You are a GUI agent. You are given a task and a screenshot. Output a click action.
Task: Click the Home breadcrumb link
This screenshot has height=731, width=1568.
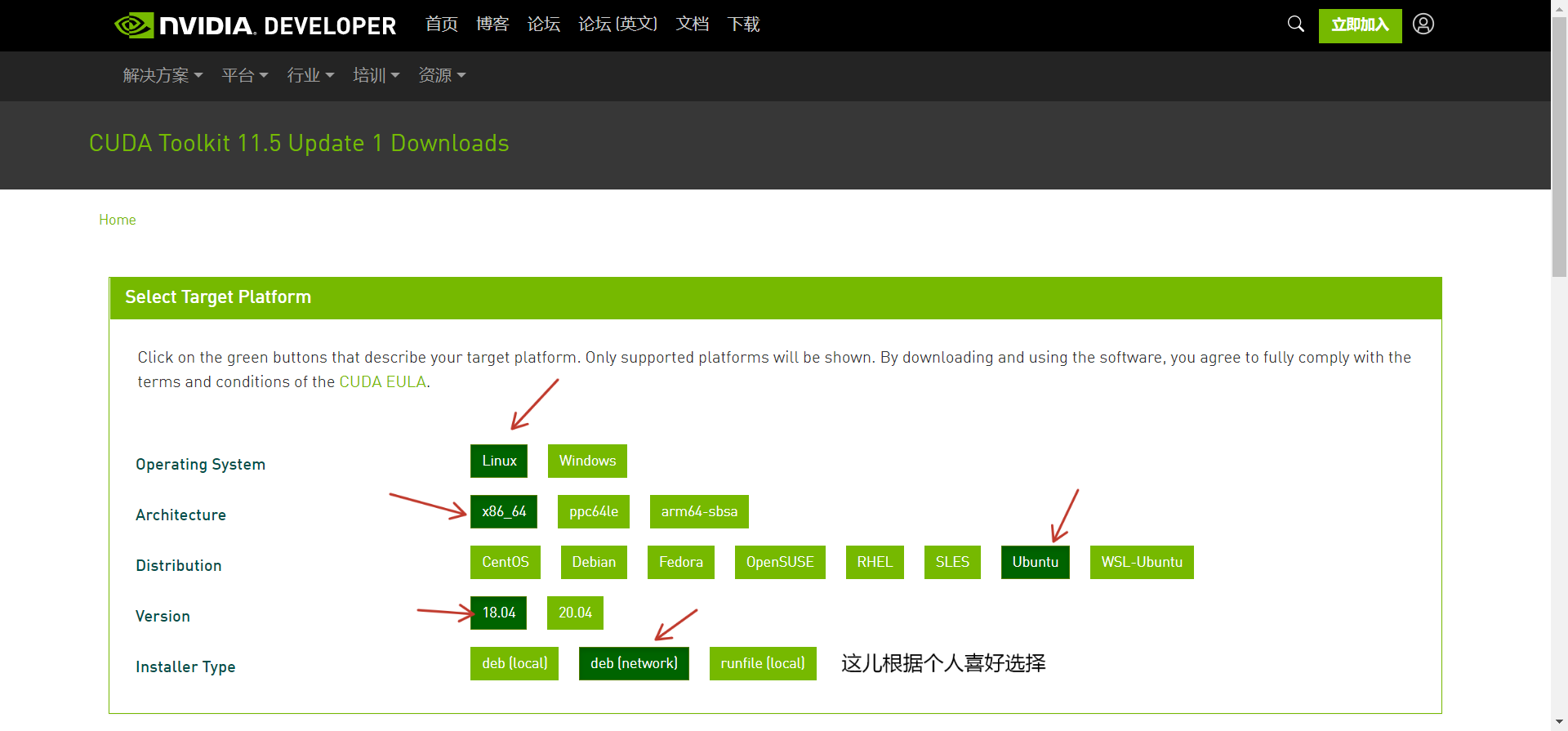[118, 220]
